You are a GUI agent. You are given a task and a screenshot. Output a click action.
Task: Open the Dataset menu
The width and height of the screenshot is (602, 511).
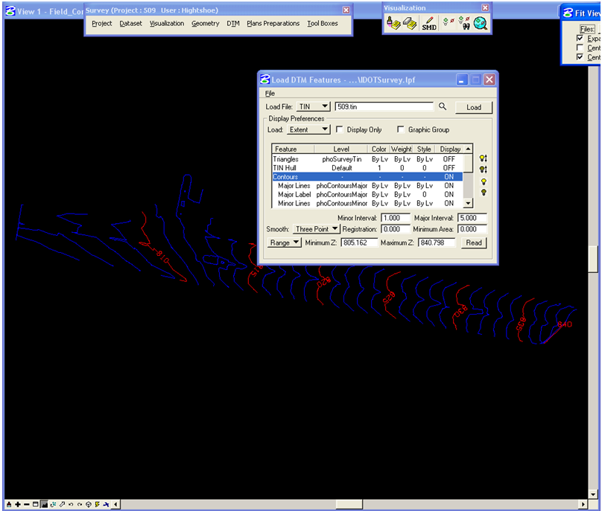point(131,23)
